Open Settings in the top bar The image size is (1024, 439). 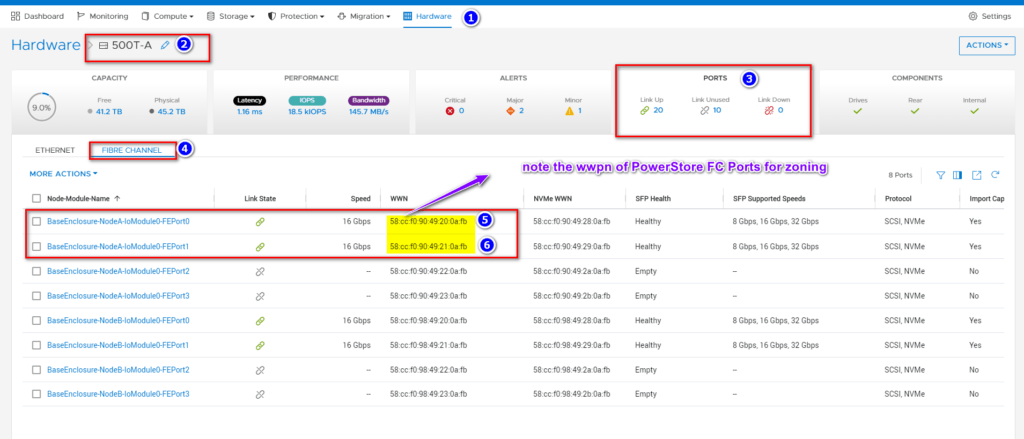click(x=991, y=16)
